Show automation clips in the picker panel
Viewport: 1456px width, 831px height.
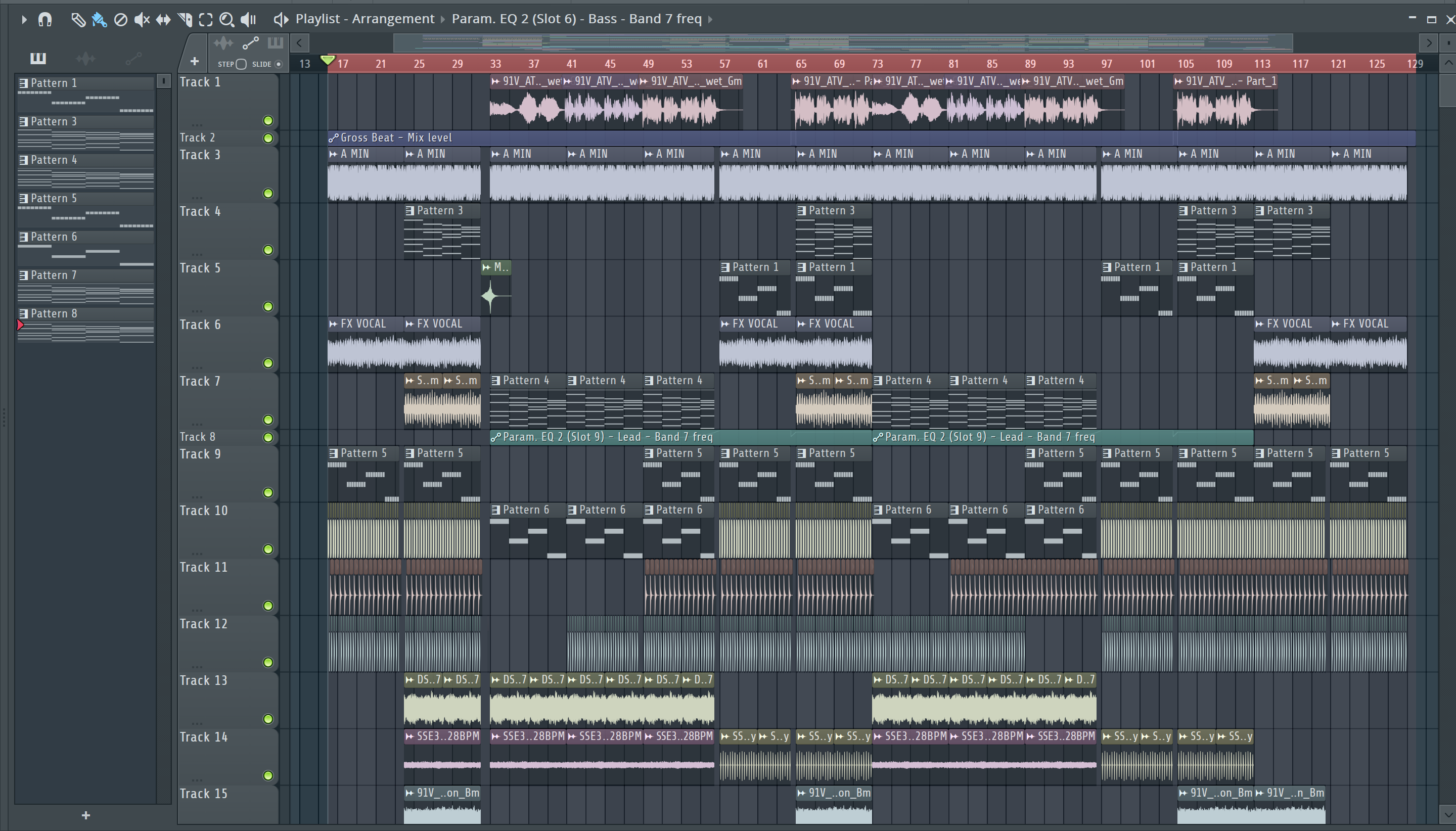133,58
